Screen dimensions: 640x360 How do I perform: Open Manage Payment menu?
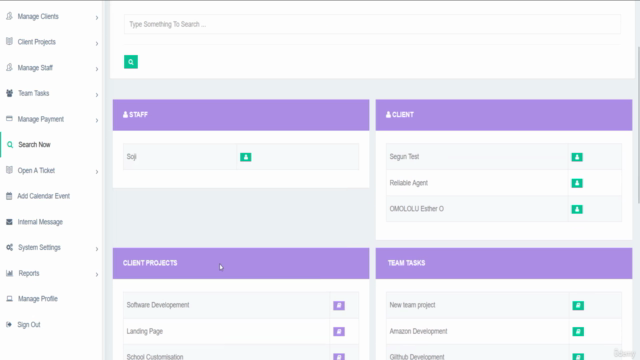pyautogui.click(x=41, y=119)
